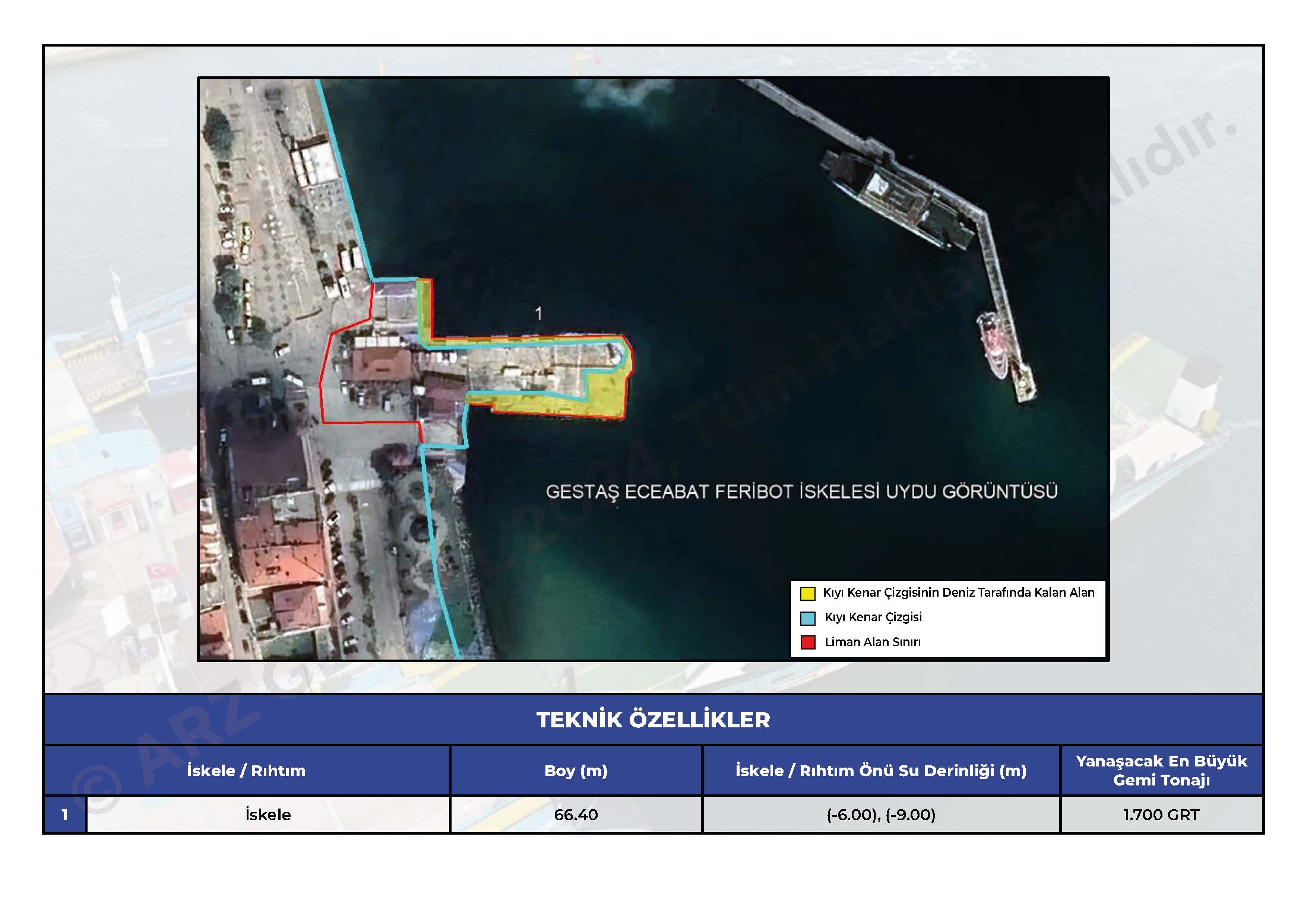Click the satellite image of the ferry pier

coord(653,369)
